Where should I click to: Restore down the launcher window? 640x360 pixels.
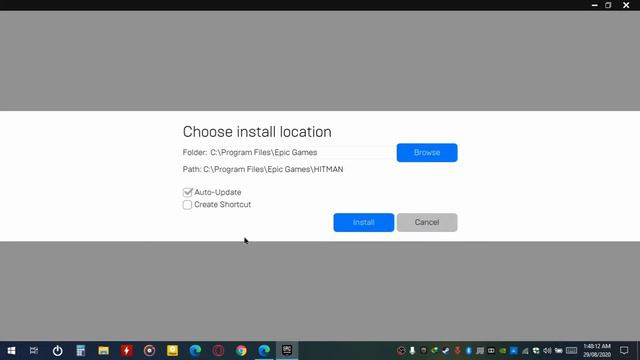coord(608,5)
